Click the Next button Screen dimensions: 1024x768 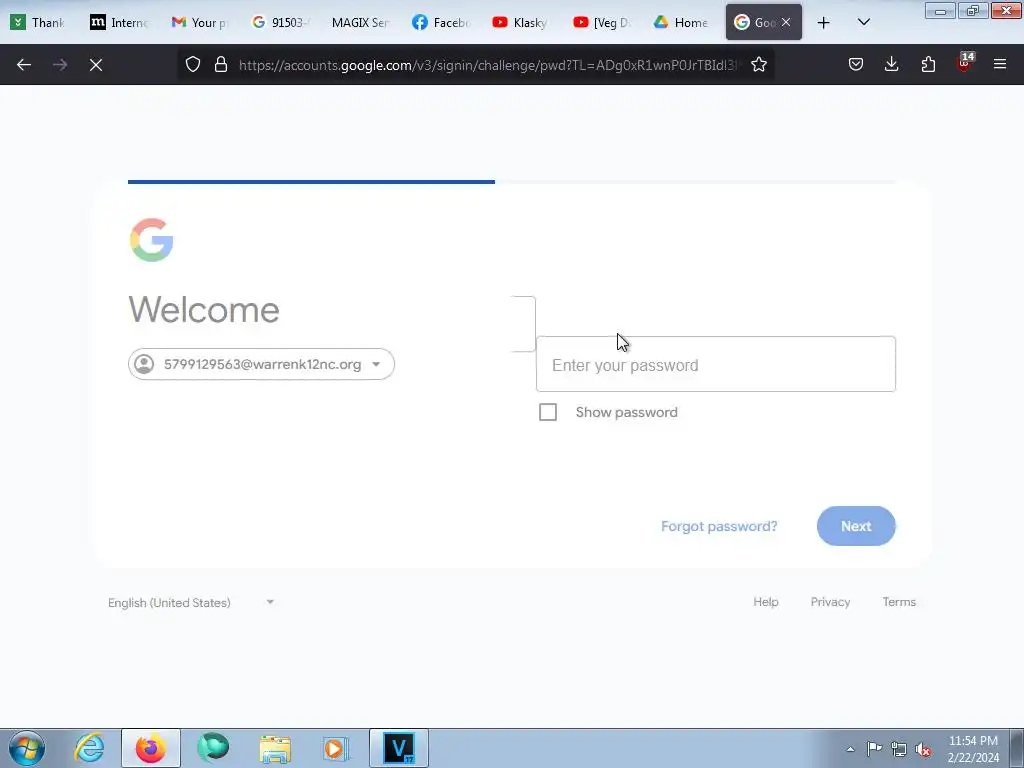(856, 526)
